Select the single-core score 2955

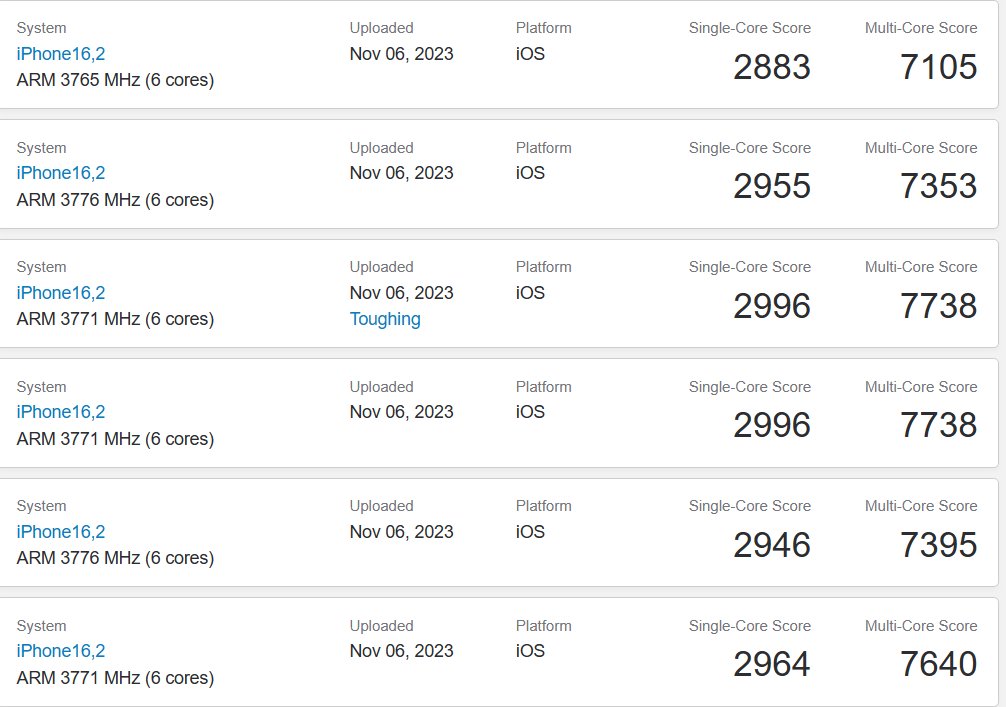pyautogui.click(x=771, y=186)
